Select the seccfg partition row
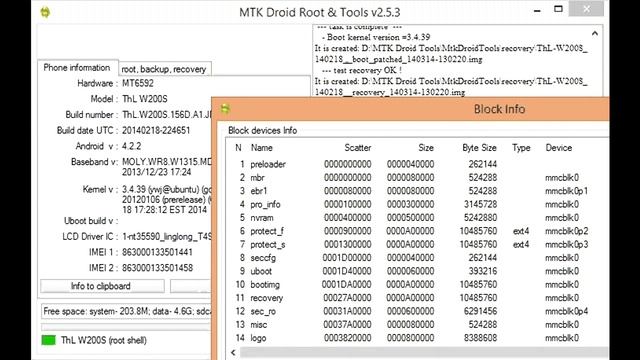This screenshot has width=640, height=360. (416, 258)
